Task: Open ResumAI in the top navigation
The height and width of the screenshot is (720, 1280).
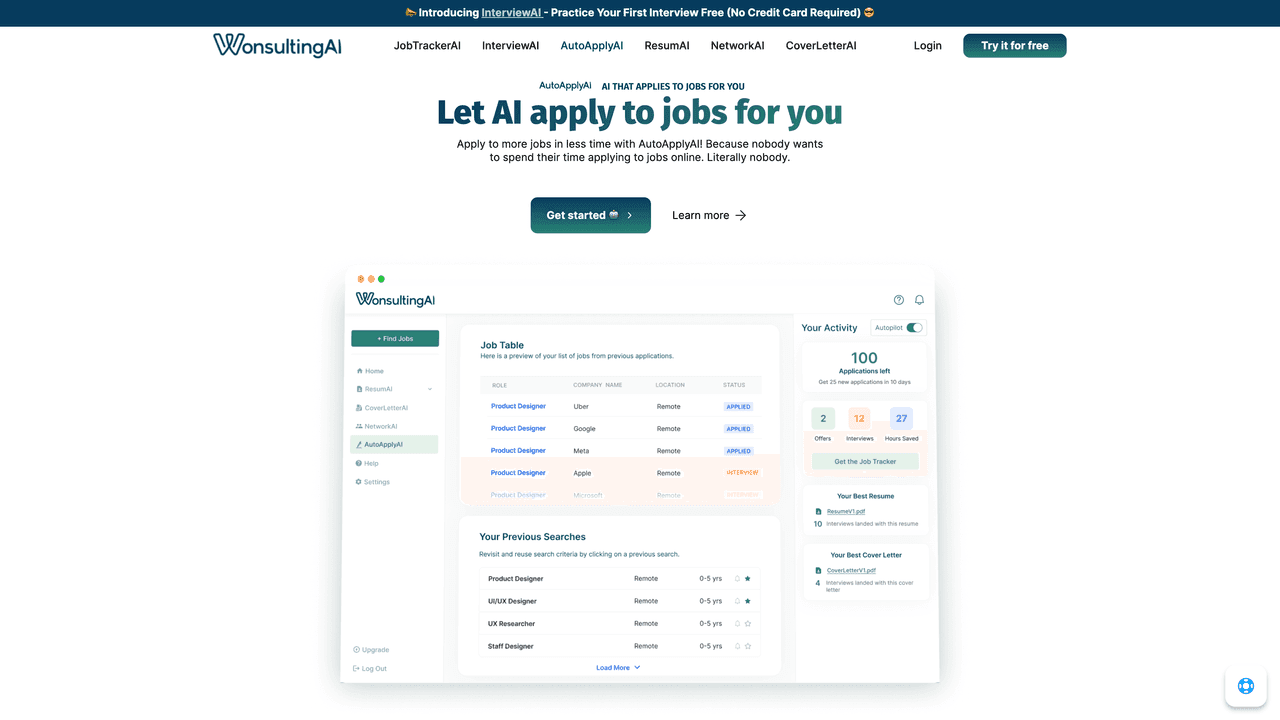Action: point(667,46)
